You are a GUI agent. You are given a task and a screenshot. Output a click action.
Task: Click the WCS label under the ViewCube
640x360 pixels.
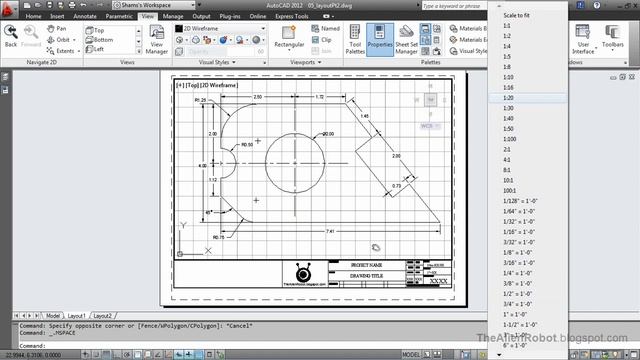pyautogui.click(x=429, y=126)
